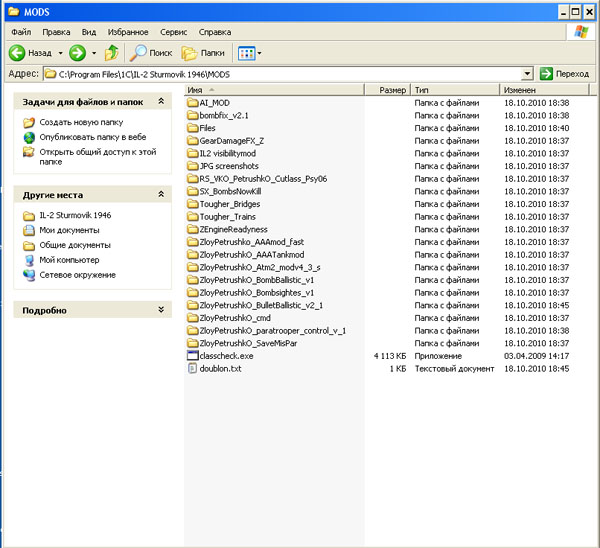The height and width of the screenshot is (548, 600).
Task: Toggle the Folders (Папки) pane
Action: pyautogui.click(x=202, y=52)
